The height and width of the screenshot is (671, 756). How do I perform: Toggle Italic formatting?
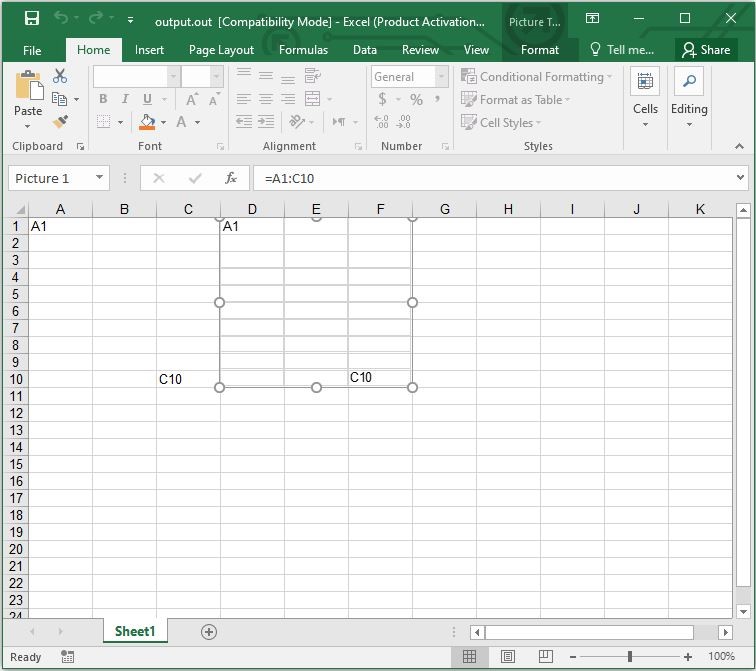click(x=125, y=99)
